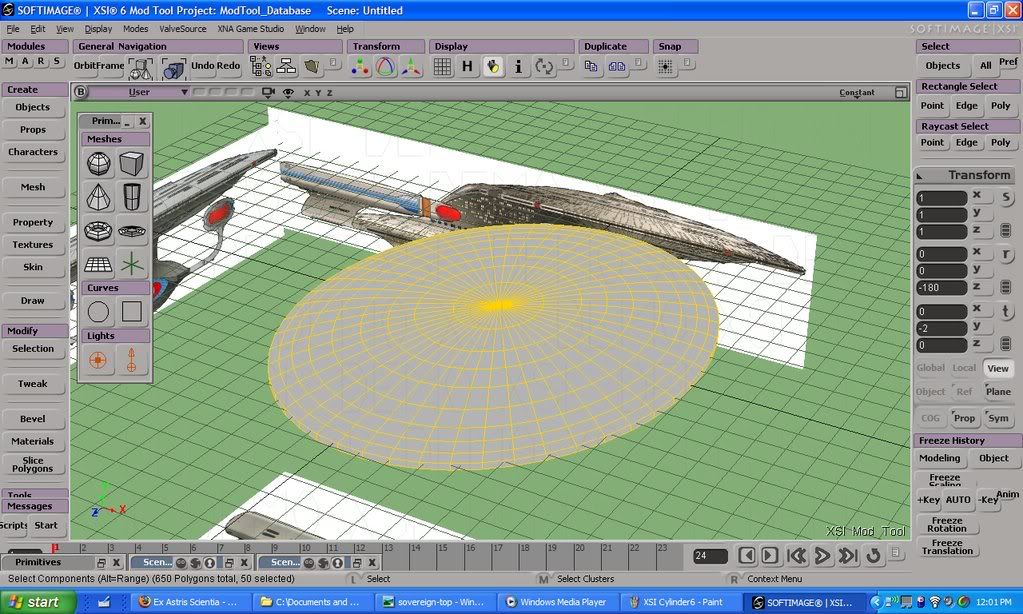The width and height of the screenshot is (1023, 614).
Task: Create a cone mesh primitive
Action: click(x=99, y=197)
